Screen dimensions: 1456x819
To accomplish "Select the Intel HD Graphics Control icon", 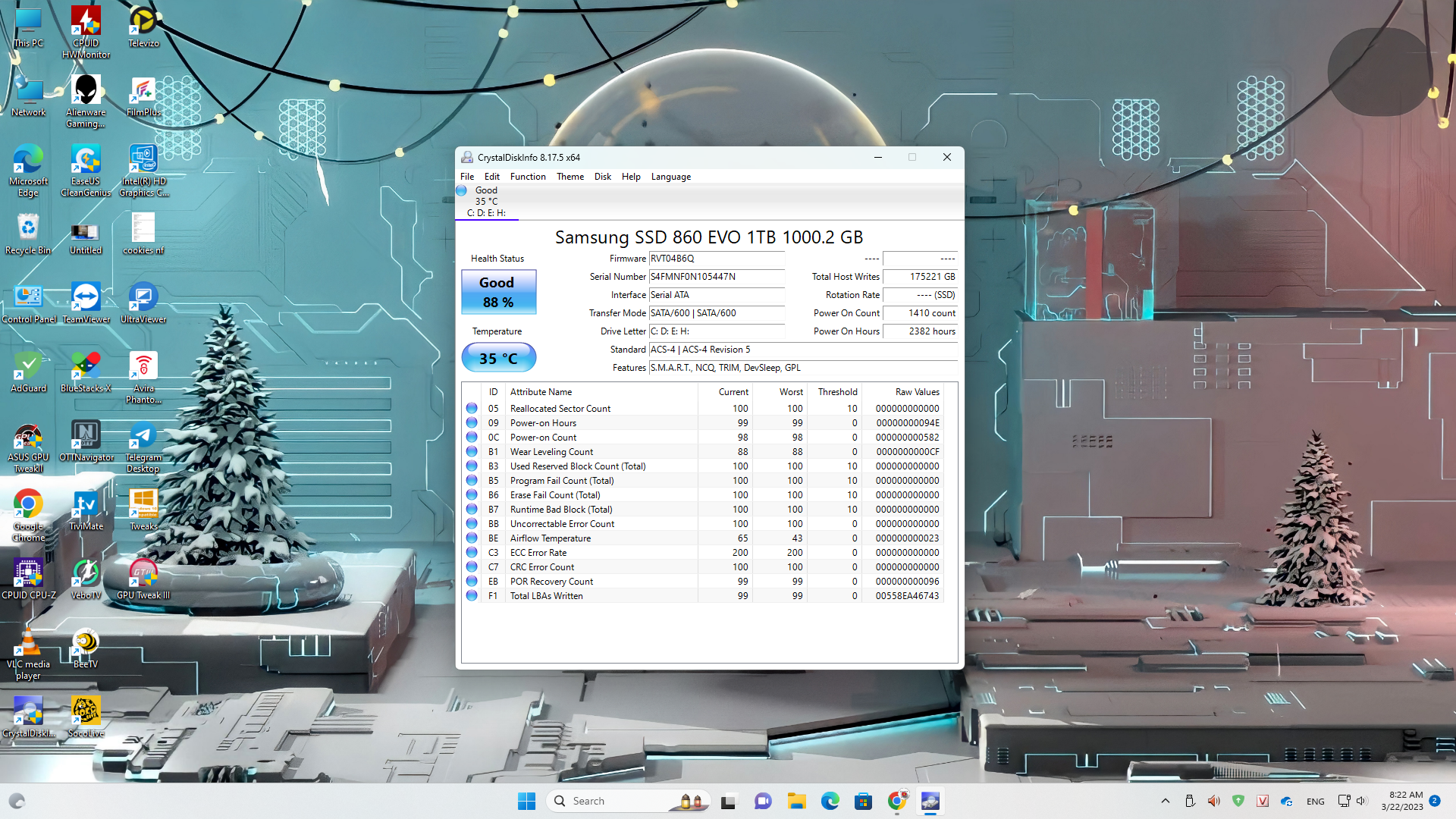I will coord(143,171).
